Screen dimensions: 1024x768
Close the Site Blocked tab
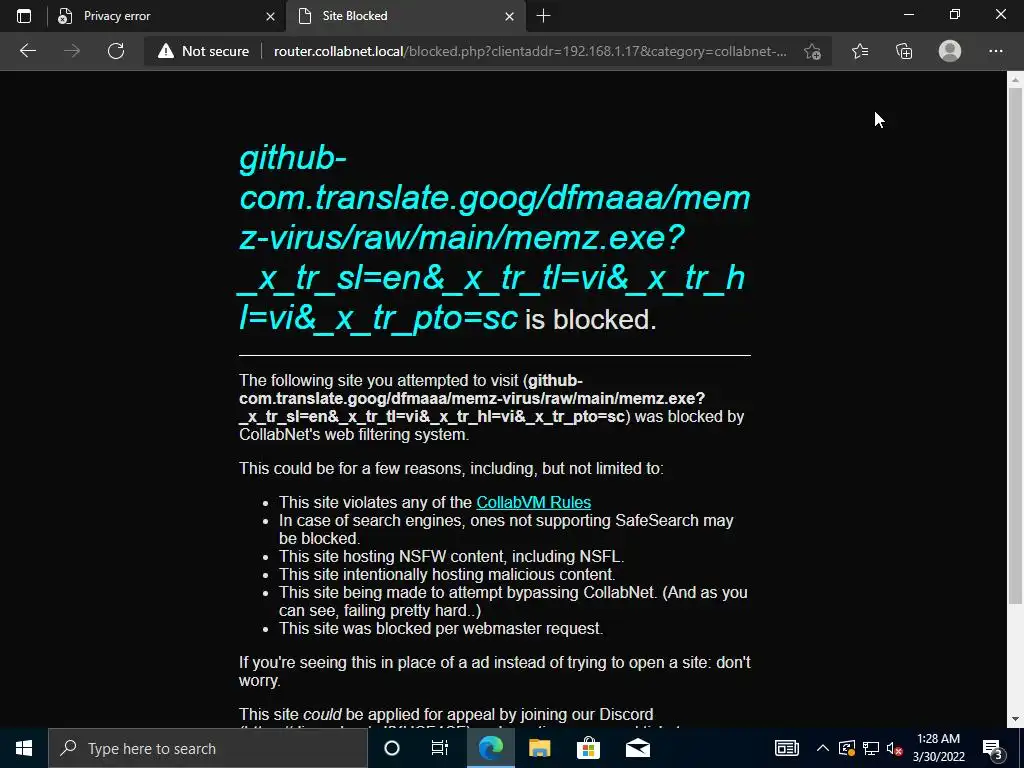point(509,16)
